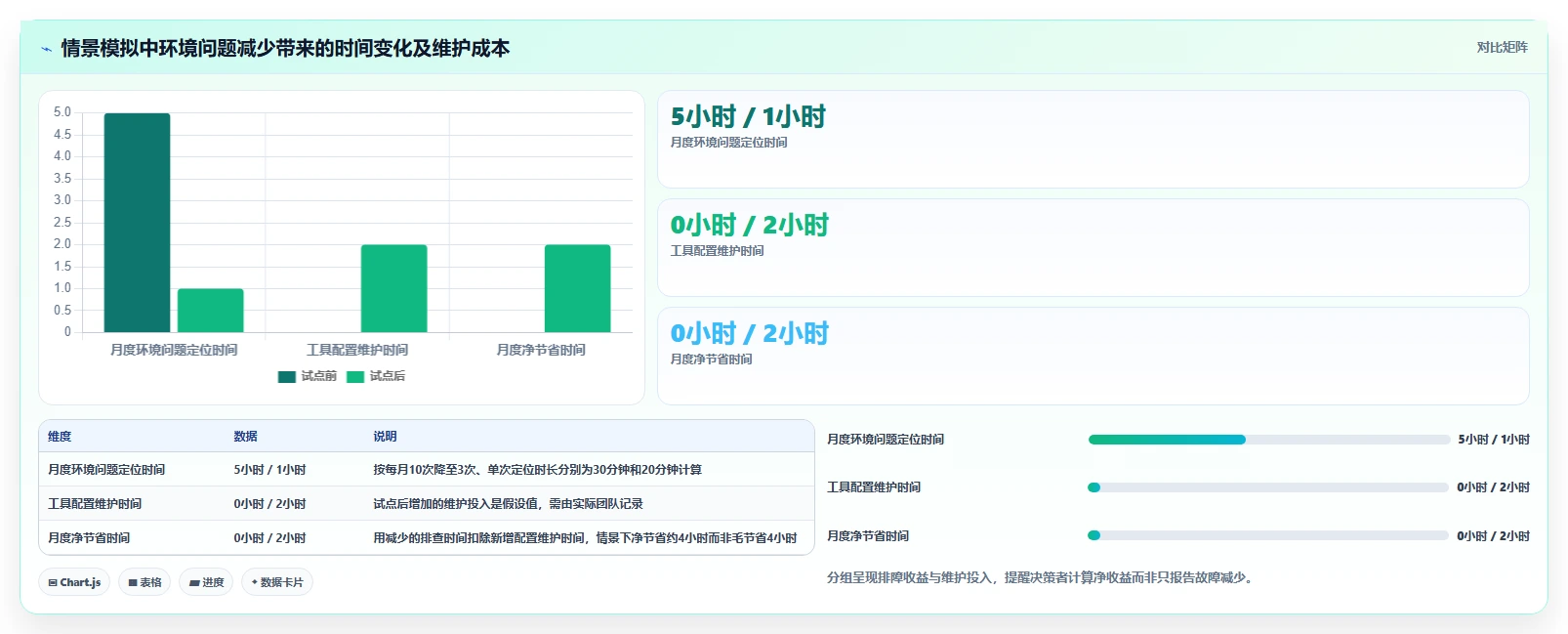Click the 进度 tag
The width and height of the screenshot is (1568, 634).
206,582
